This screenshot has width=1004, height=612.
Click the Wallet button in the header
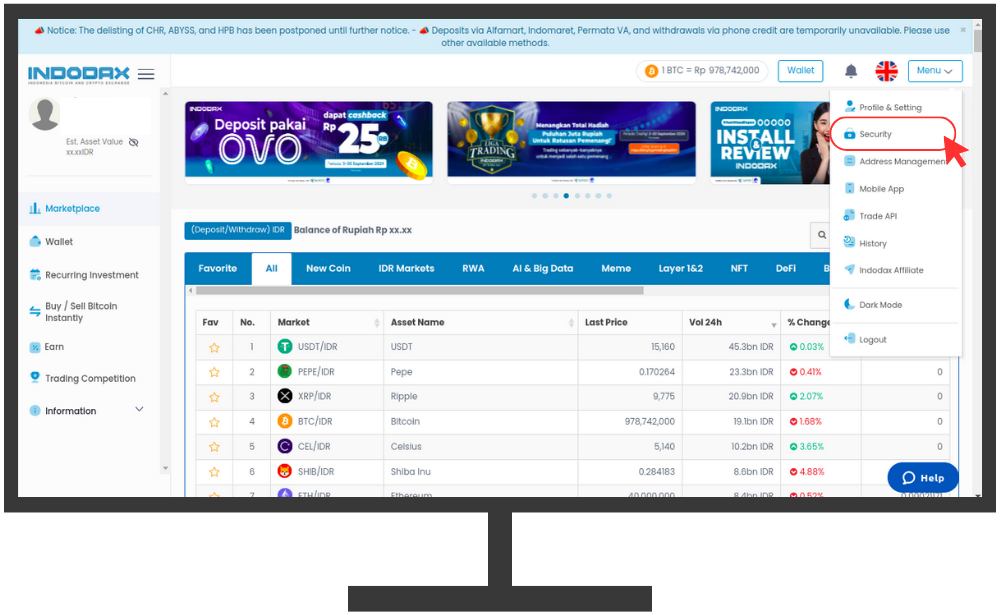coord(800,71)
